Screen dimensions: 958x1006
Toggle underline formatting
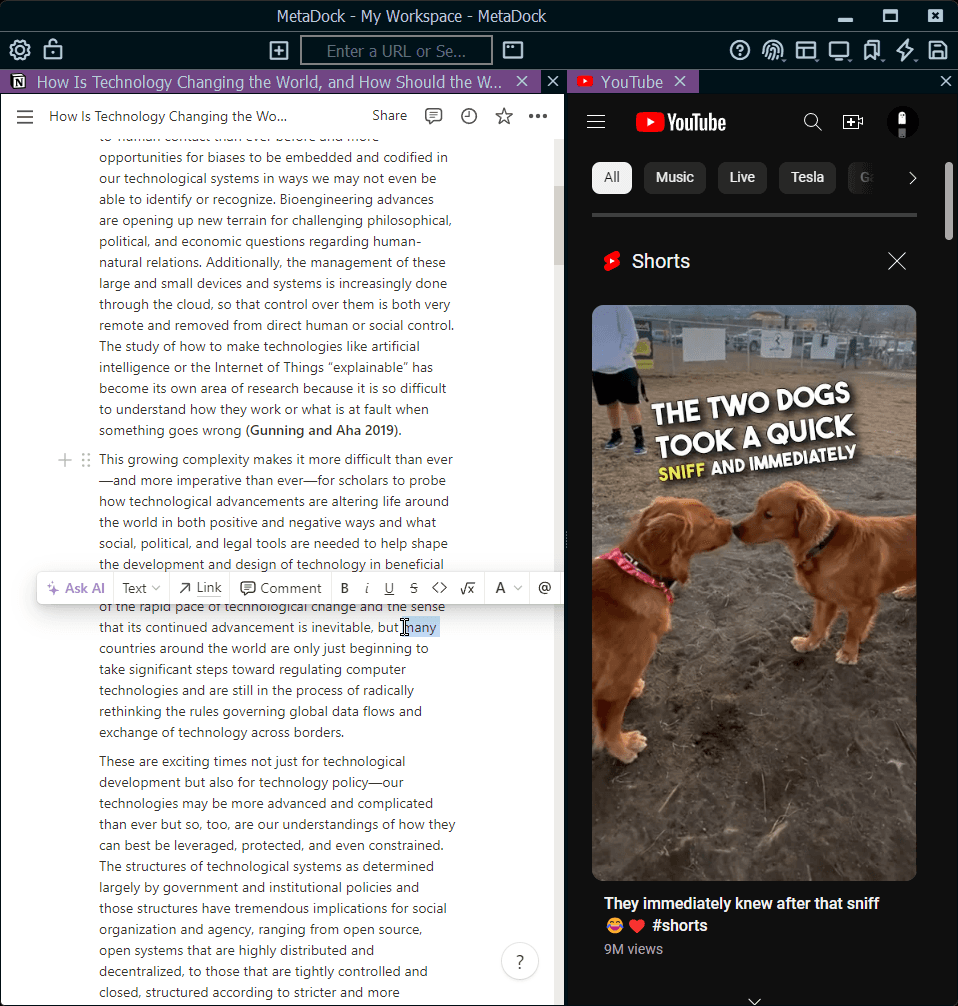click(389, 588)
